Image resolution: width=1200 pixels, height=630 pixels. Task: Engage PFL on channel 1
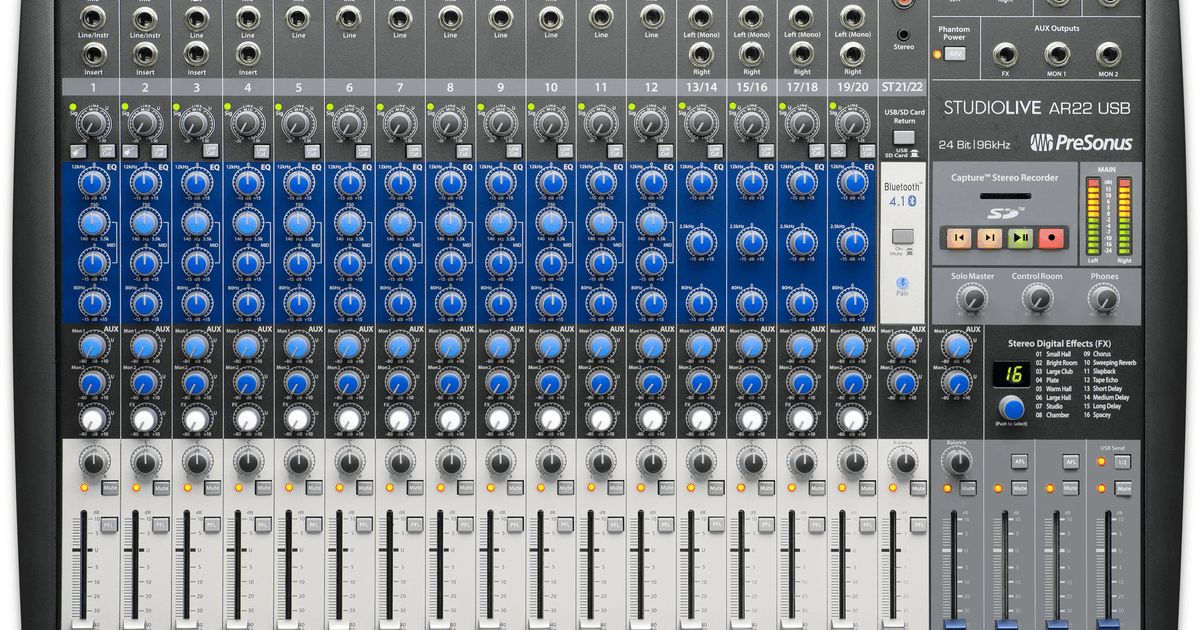(x=110, y=524)
